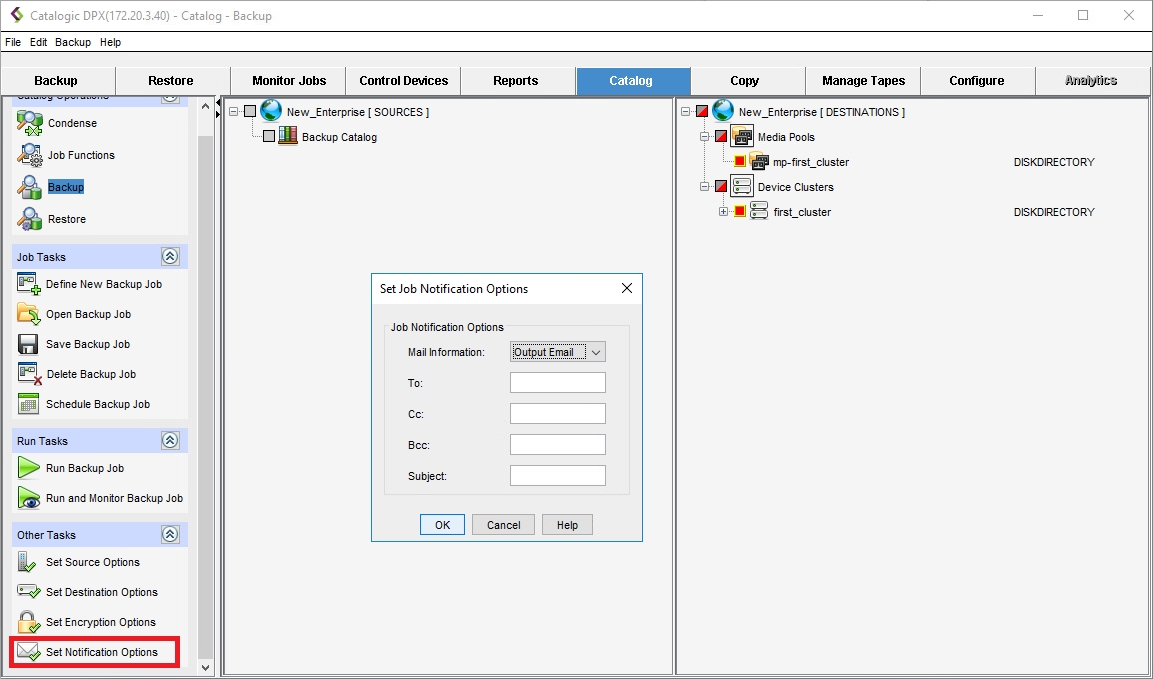Screen dimensions: 1153x679
Task: Collapse the Job Tasks section
Action: (x=170, y=257)
